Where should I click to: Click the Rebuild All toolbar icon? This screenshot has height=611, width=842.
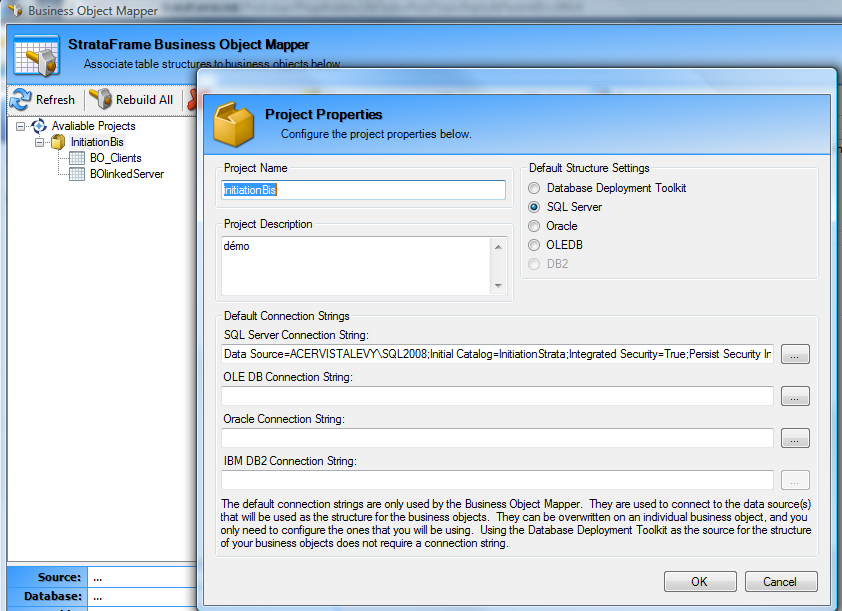[100, 99]
